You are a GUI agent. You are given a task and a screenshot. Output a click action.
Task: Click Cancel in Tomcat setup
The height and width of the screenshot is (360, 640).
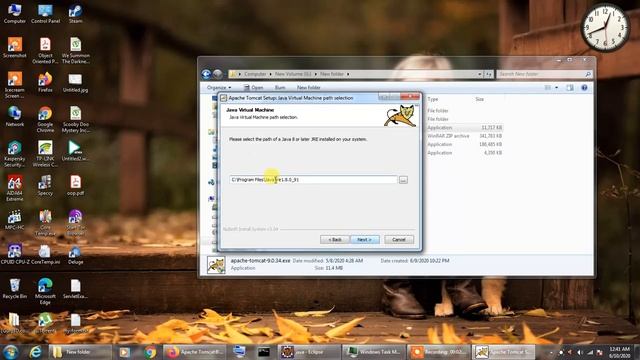(399, 240)
